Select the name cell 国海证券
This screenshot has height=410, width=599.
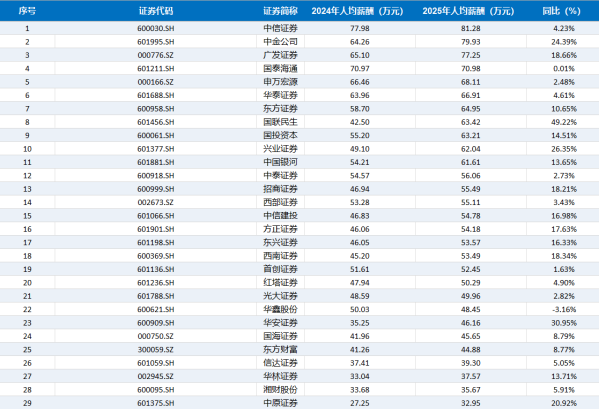(x=280, y=336)
